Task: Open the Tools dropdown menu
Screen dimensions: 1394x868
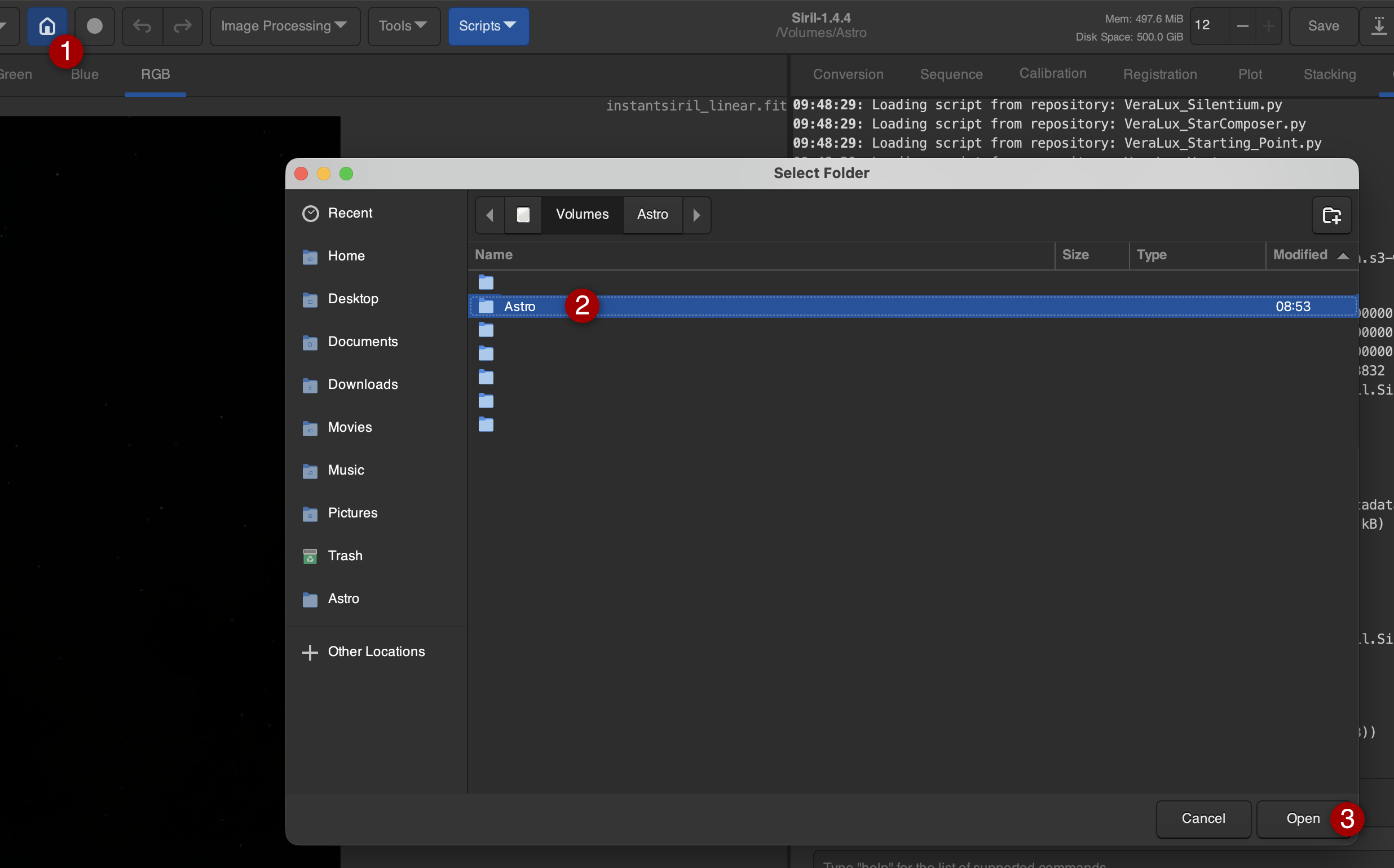Action: click(x=404, y=26)
